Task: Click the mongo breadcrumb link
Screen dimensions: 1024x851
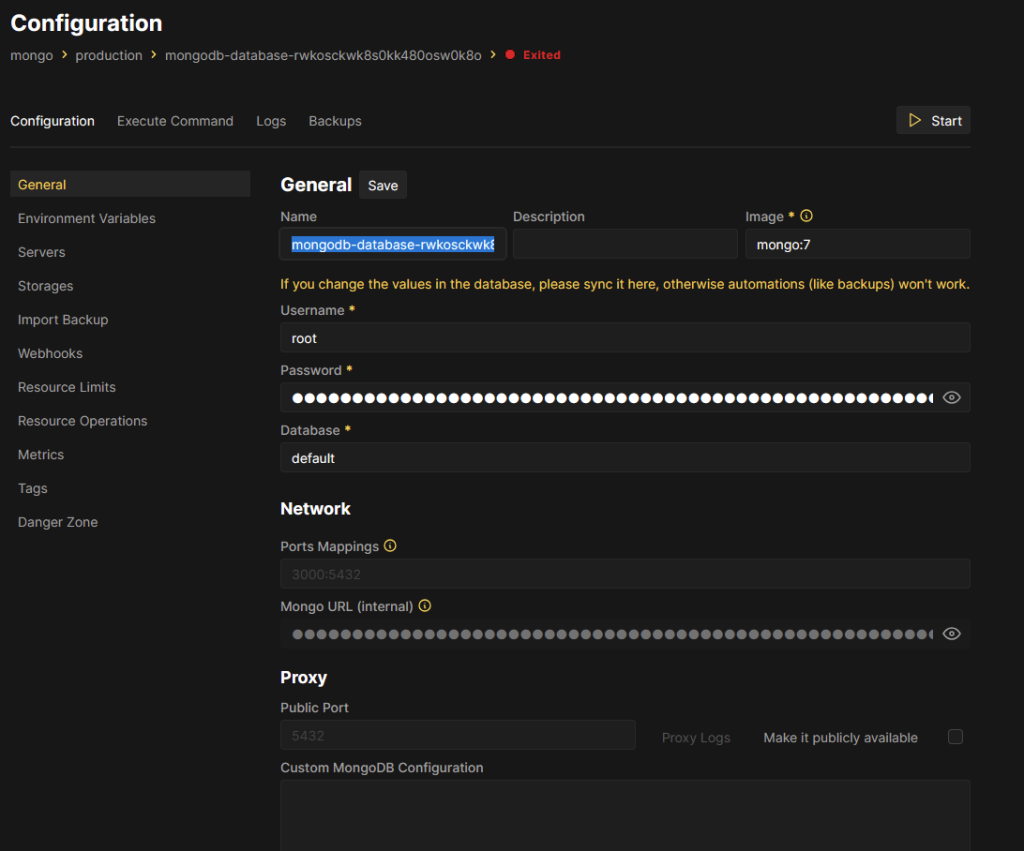Action: pyautogui.click(x=31, y=56)
